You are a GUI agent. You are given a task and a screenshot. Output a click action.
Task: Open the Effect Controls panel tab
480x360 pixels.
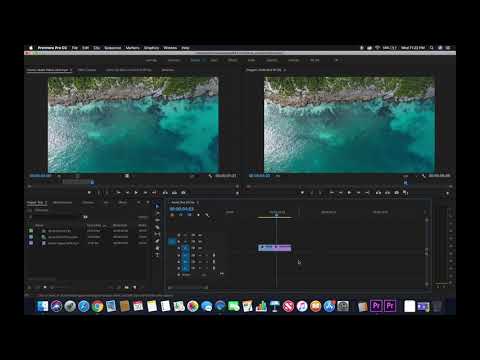[87, 70]
